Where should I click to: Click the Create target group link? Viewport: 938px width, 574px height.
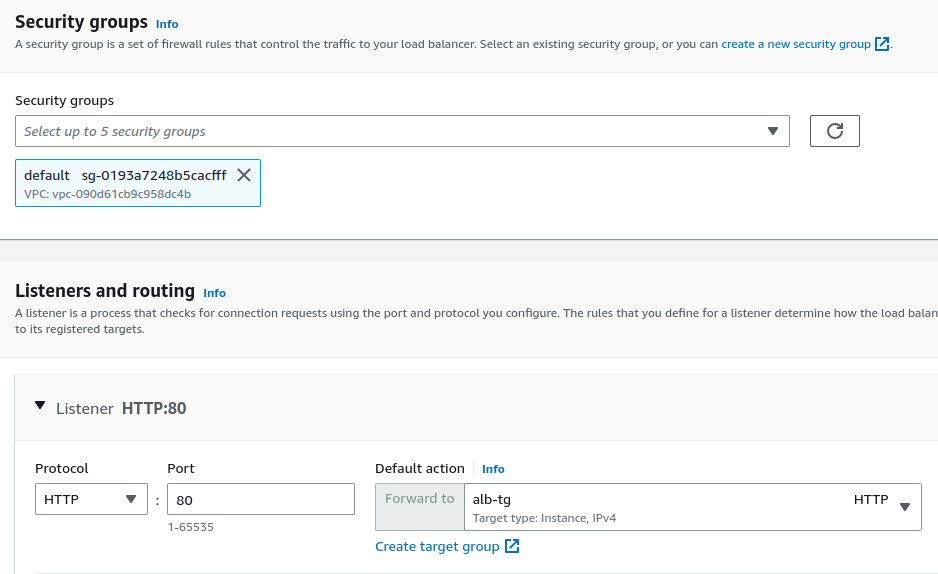click(437, 546)
